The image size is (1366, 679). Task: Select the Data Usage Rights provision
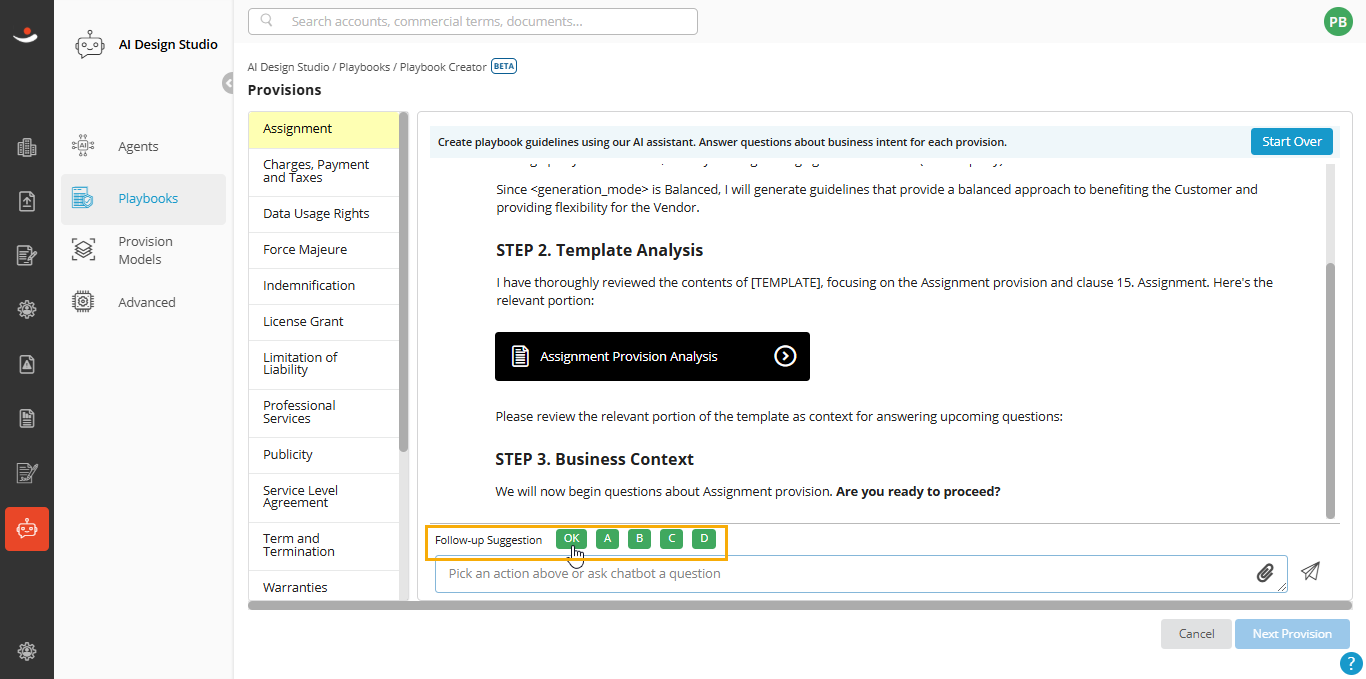tap(323, 213)
